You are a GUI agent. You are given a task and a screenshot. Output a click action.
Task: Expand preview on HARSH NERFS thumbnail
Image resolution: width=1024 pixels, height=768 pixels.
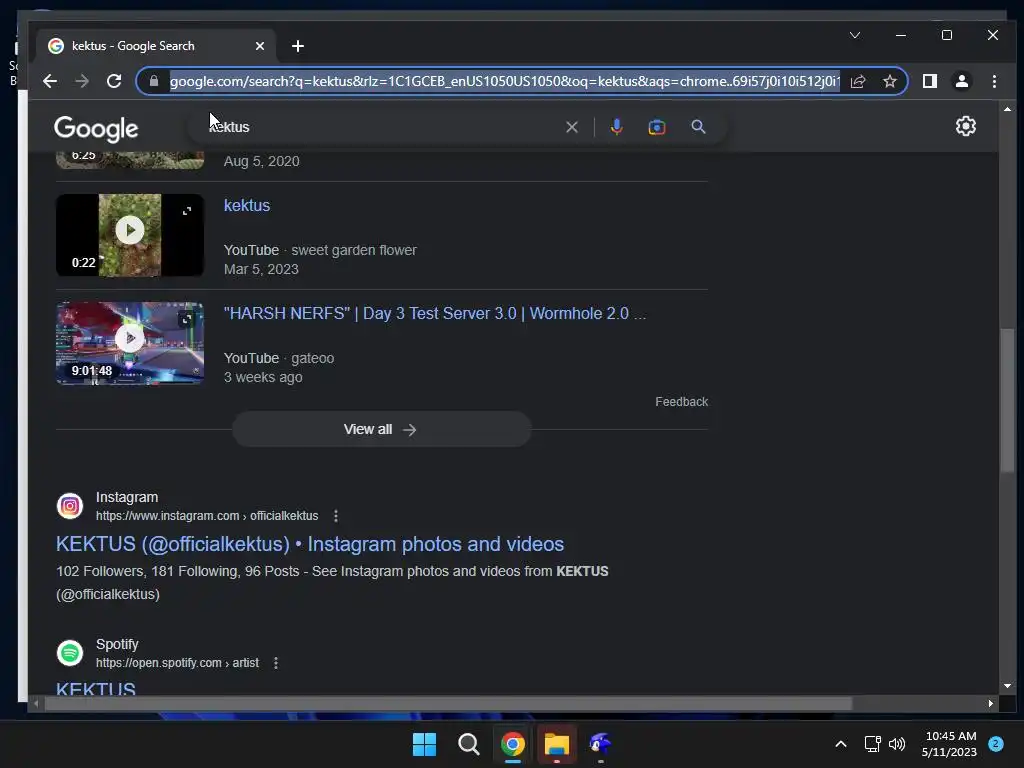(x=187, y=319)
